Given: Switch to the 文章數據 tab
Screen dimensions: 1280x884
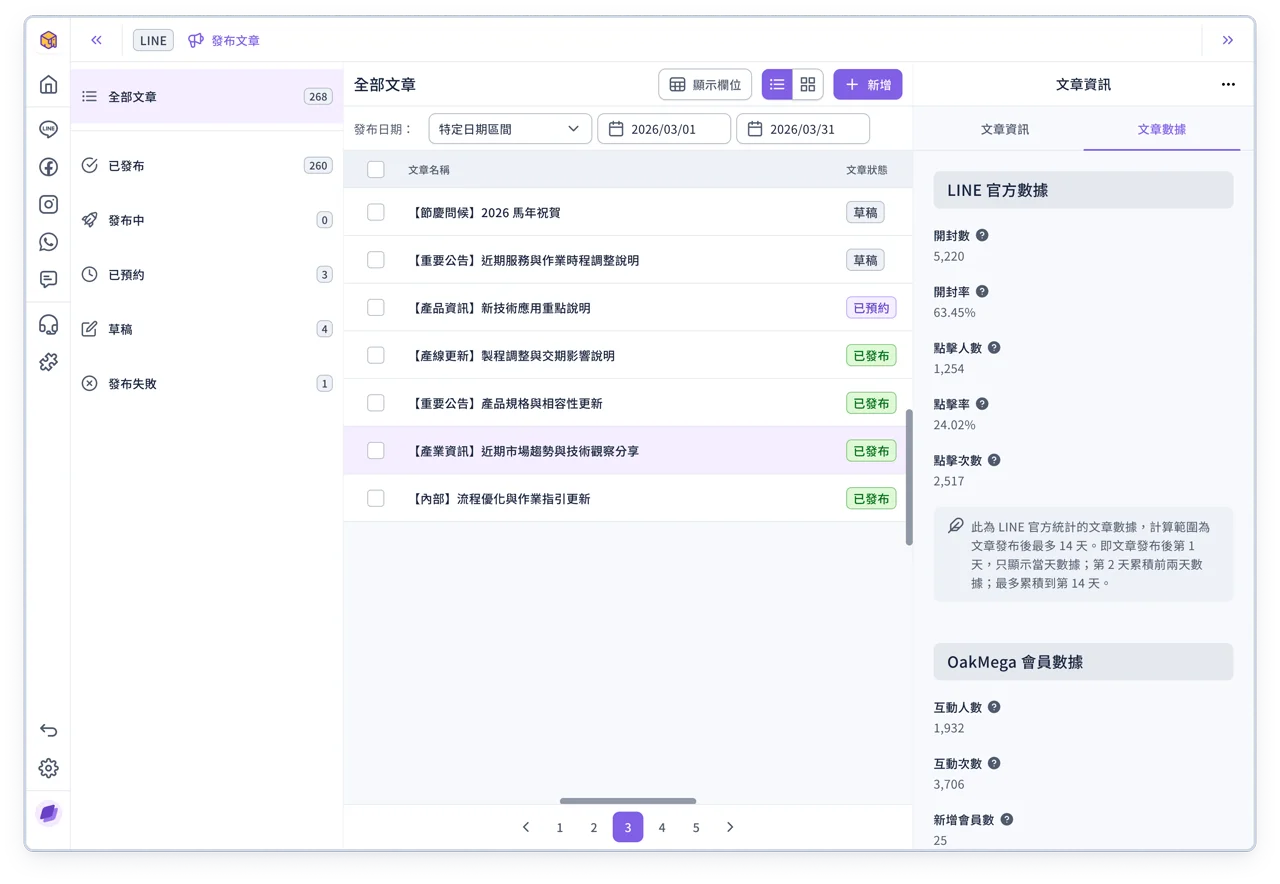Looking at the screenshot, I should pyautogui.click(x=1162, y=129).
